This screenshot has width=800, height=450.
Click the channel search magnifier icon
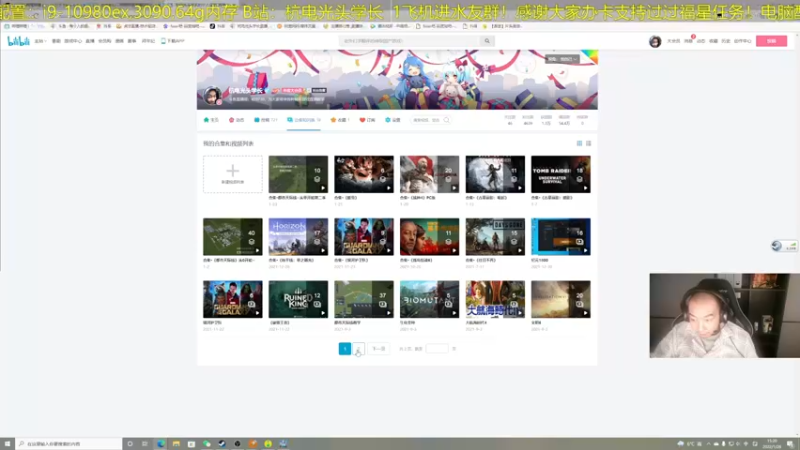(446, 120)
